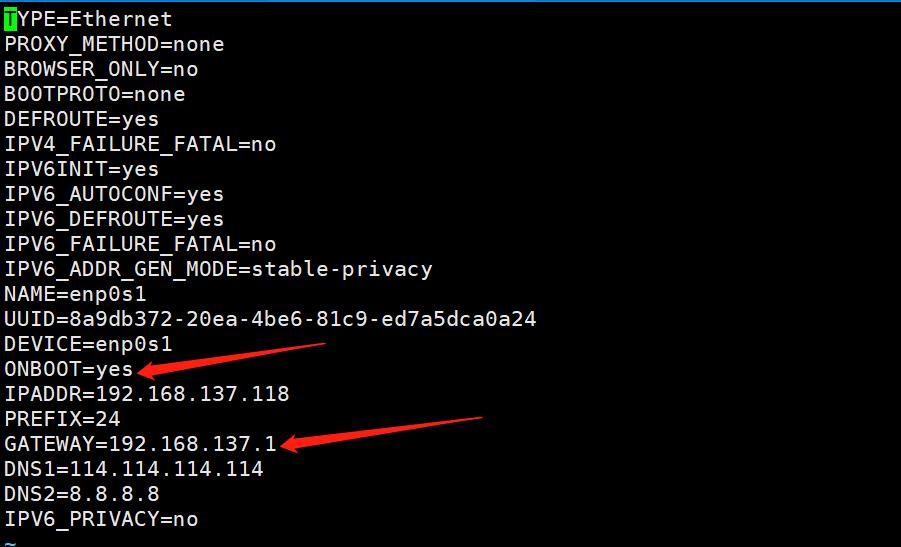Click the DEVICE=enp0s1 line
901x547 pixels.
click(88, 344)
